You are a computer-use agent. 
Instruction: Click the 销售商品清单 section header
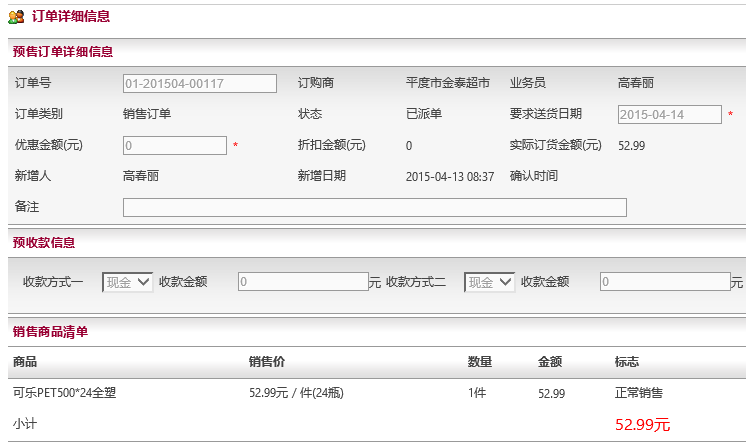(x=50, y=331)
